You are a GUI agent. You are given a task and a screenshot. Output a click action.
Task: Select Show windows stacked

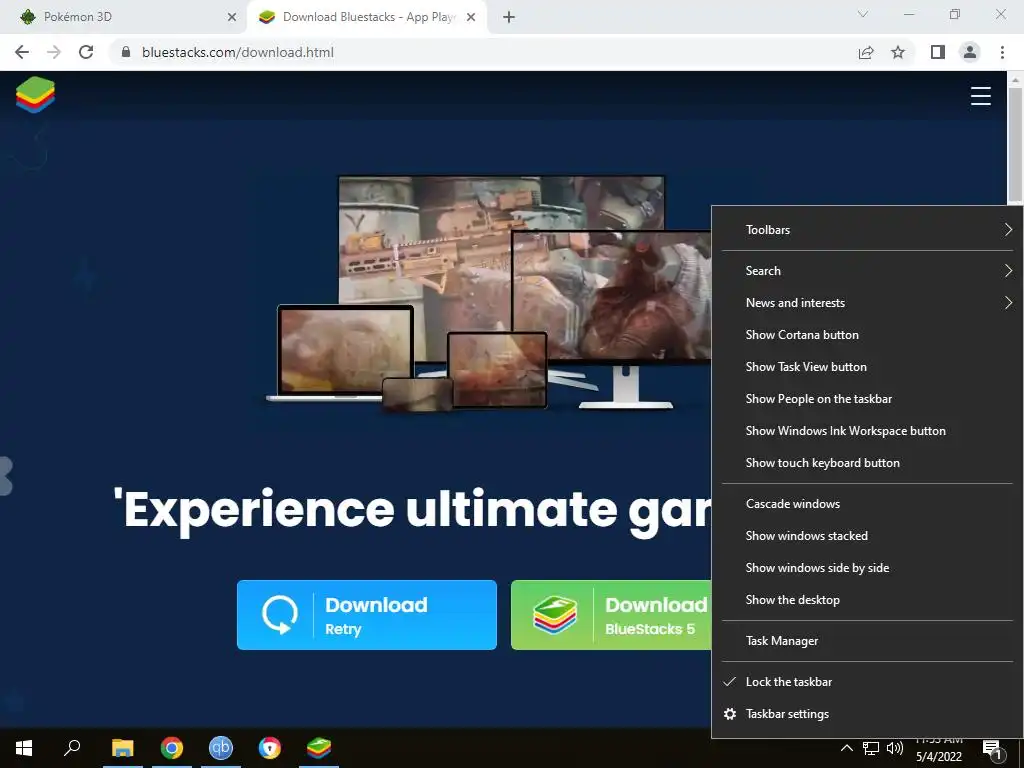[x=867, y=536]
